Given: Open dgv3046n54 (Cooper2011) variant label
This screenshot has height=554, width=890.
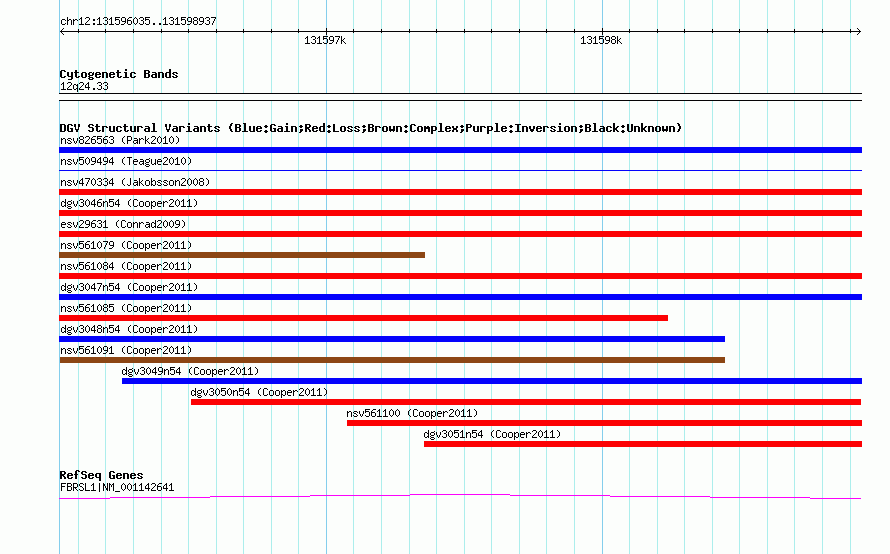Looking at the screenshot, I should [x=129, y=203].
